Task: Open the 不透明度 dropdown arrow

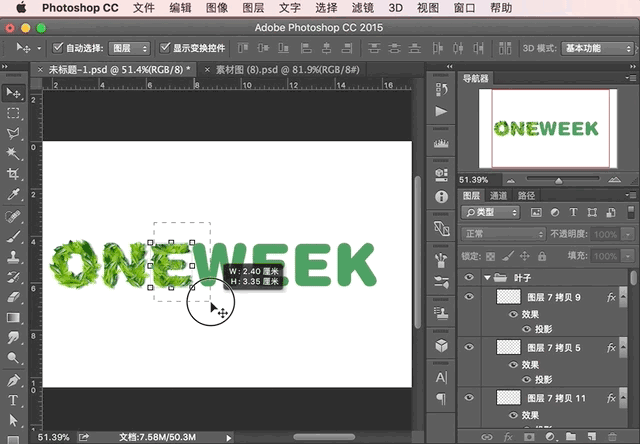Action: point(627,234)
